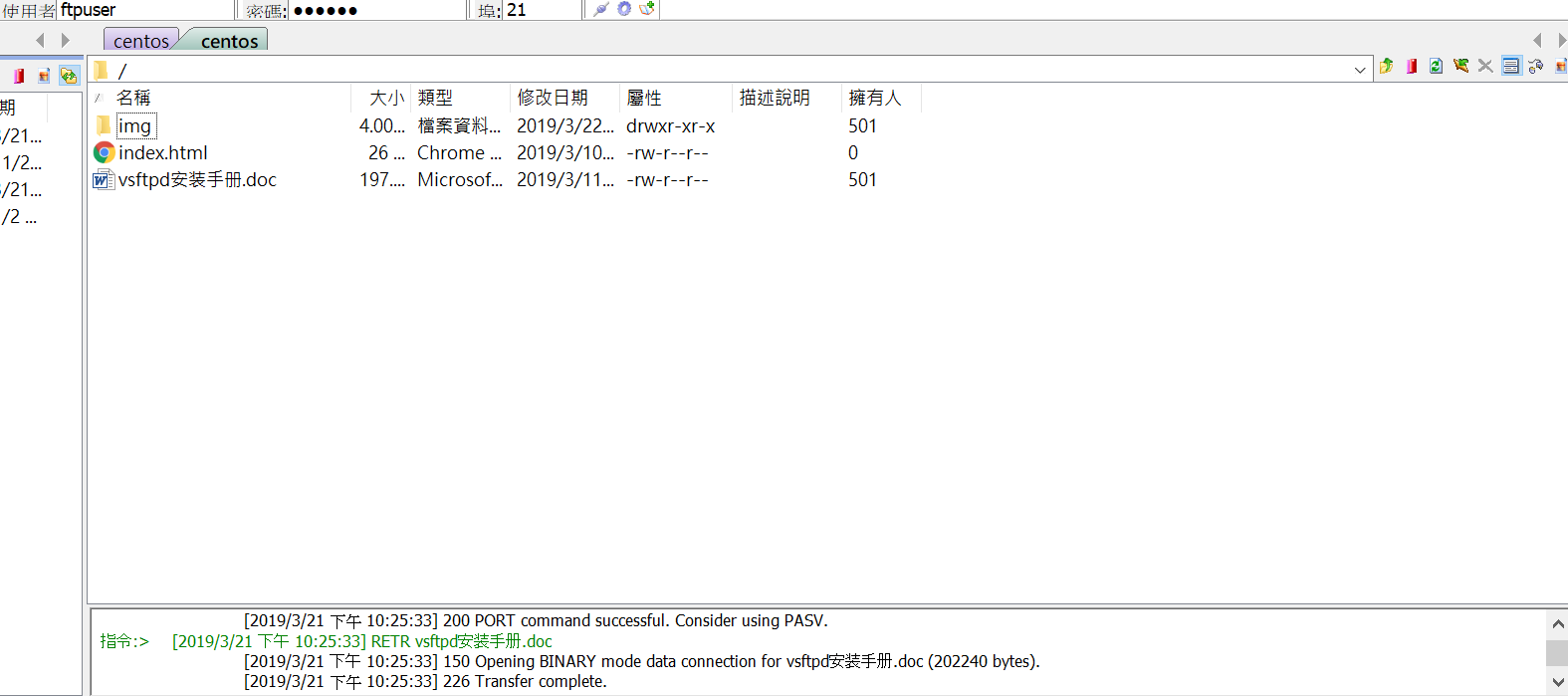This screenshot has height=696, width=1568.
Task: Click owner value 501 of img
Action: (x=862, y=125)
